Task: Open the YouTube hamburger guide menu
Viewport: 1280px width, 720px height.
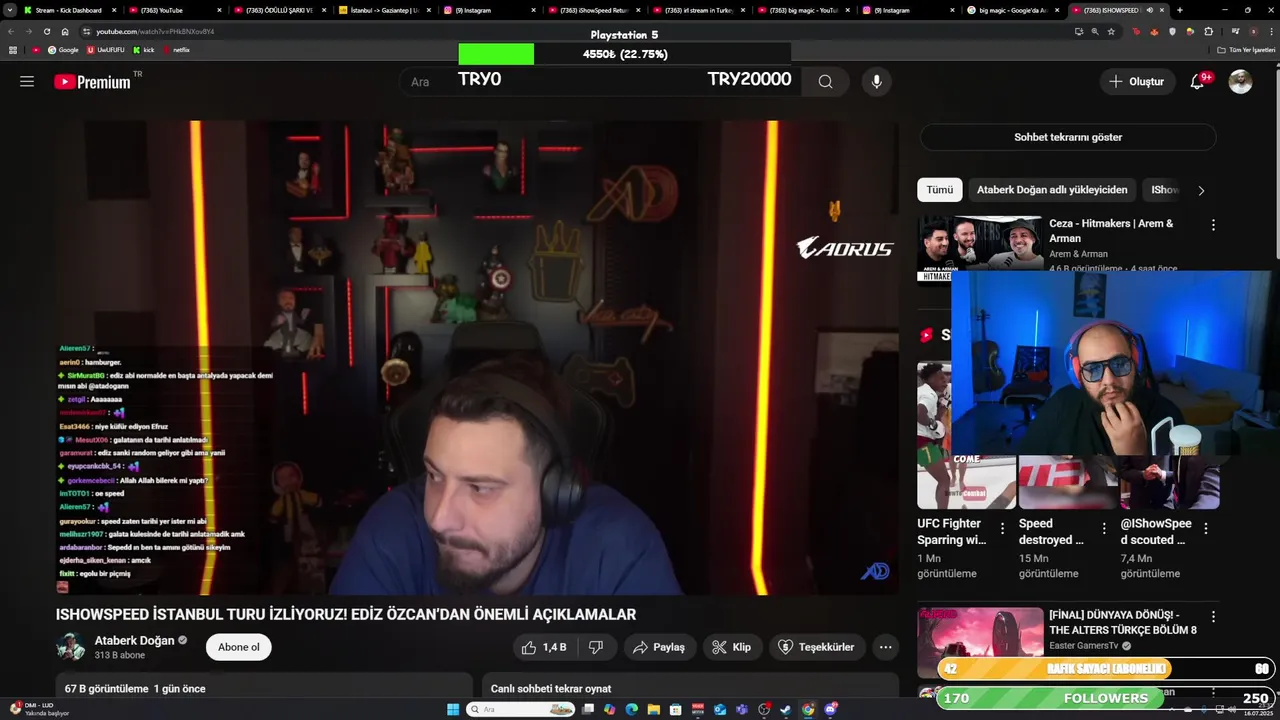Action: click(x=27, y=82)
